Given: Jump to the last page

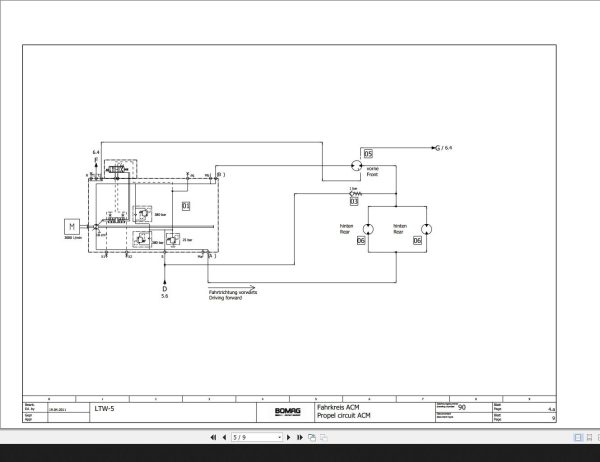Looking at the screenshot, I should [x=300, y=437].
